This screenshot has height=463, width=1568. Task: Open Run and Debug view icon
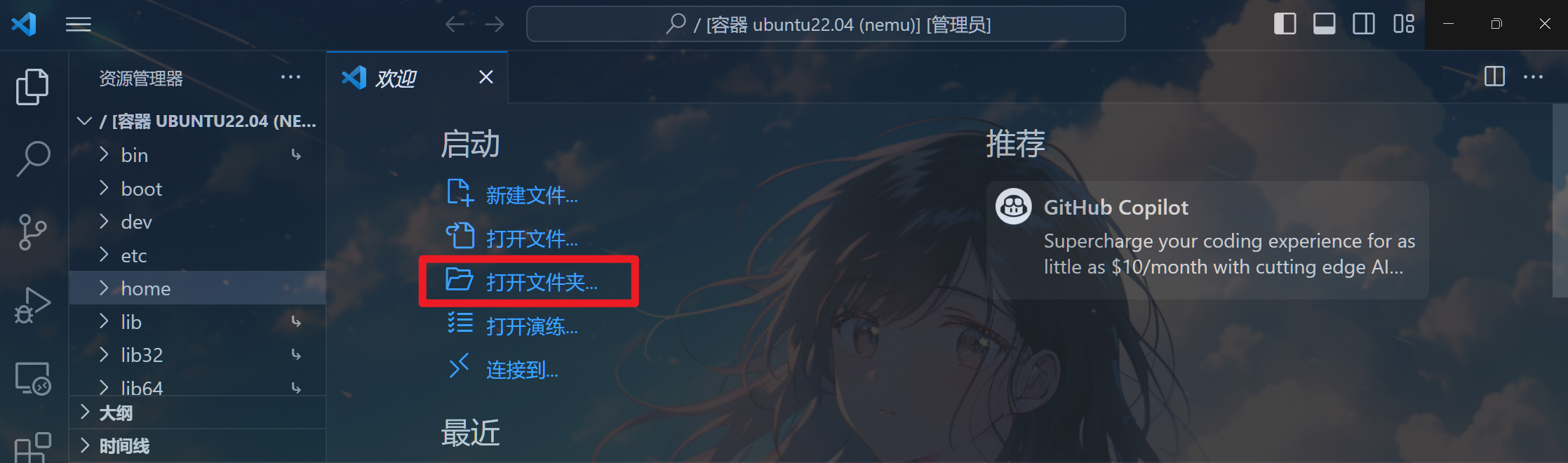[32, 305]
